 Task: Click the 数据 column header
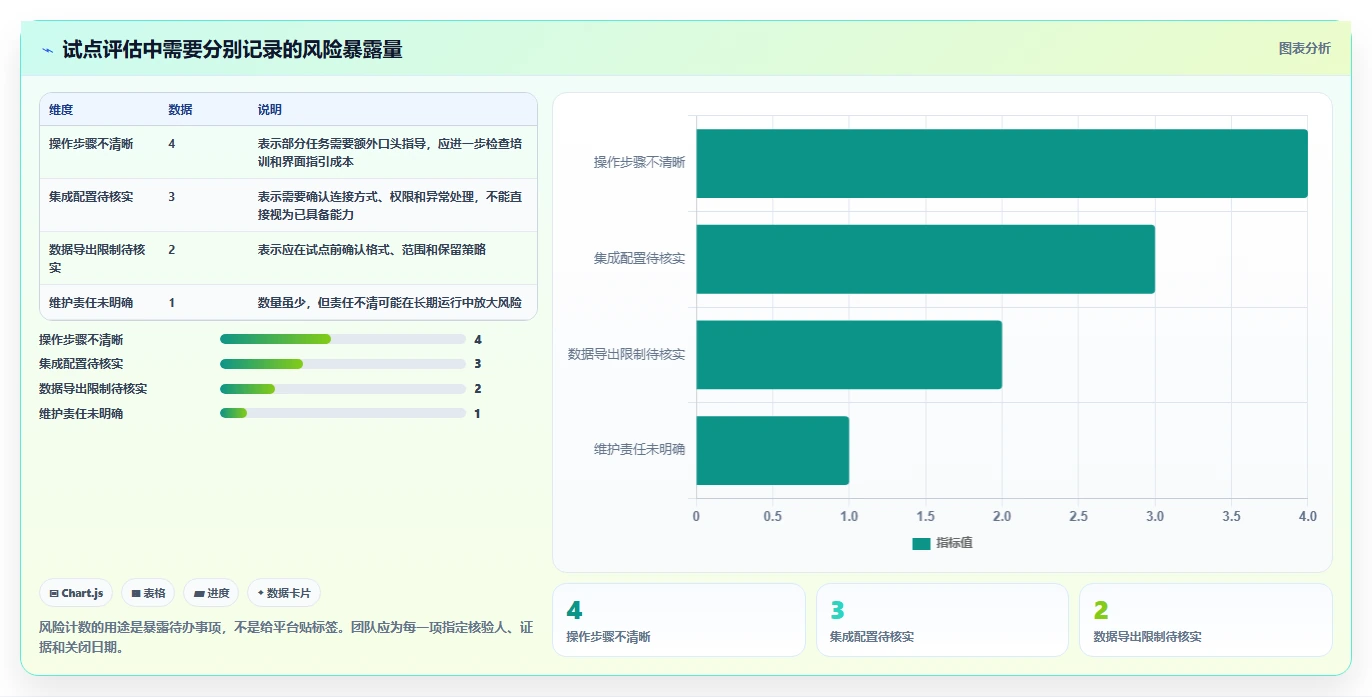[180, 110]
